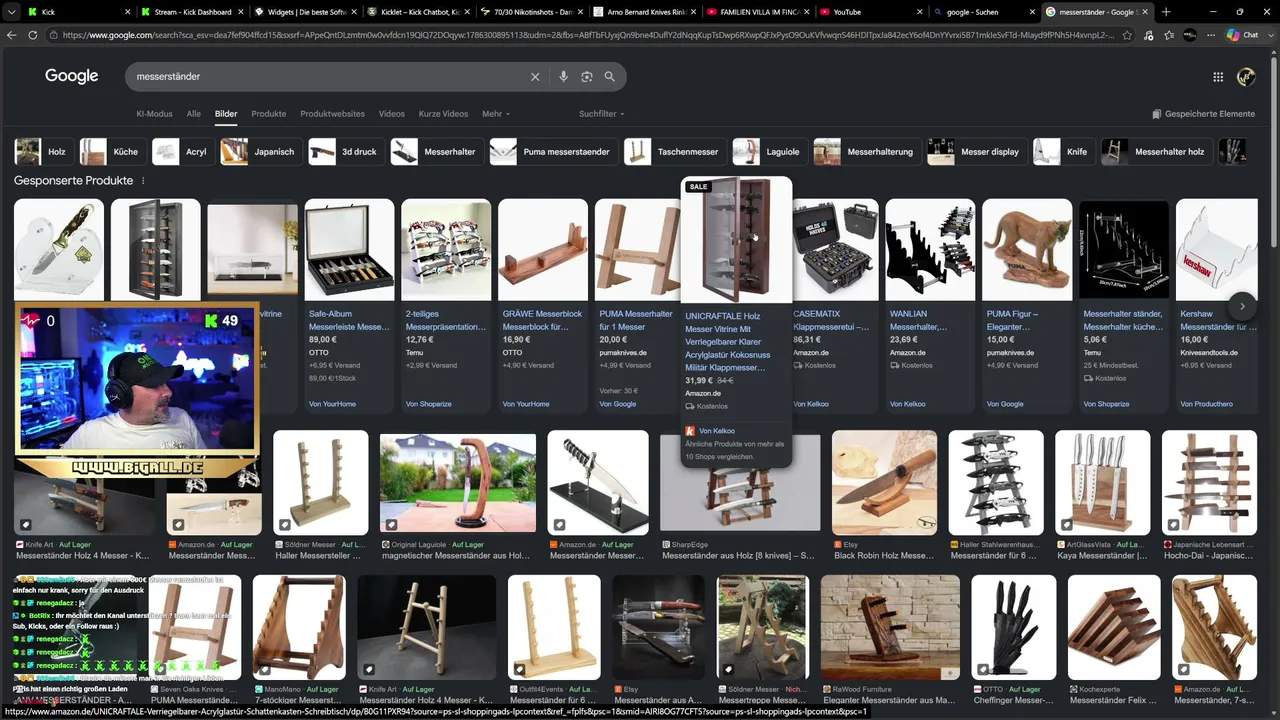
Task: Expand the Suchfilter dropdown
Action: click(x=602, y=114)
